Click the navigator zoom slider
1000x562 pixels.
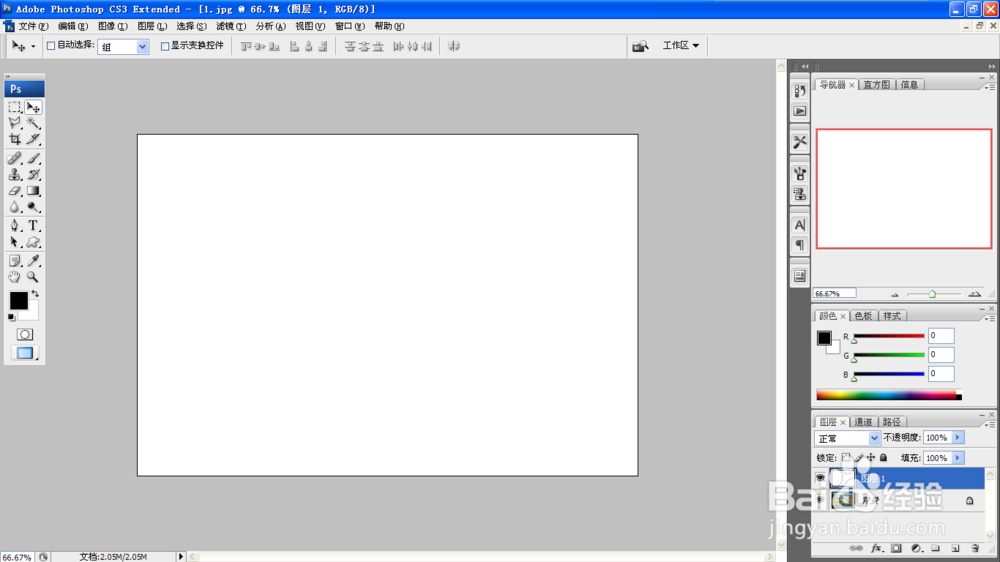point(933,294)
